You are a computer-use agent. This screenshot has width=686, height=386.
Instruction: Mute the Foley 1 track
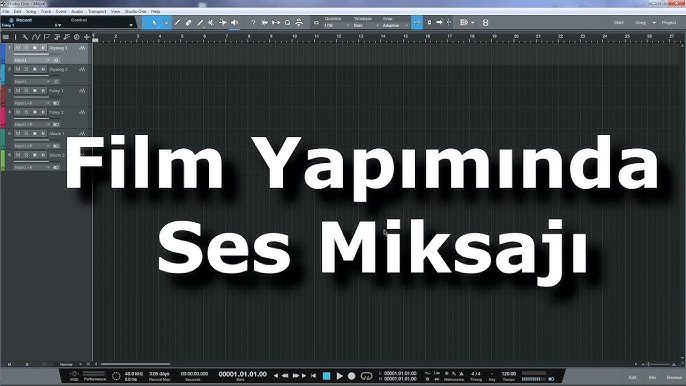click(18, 91)
